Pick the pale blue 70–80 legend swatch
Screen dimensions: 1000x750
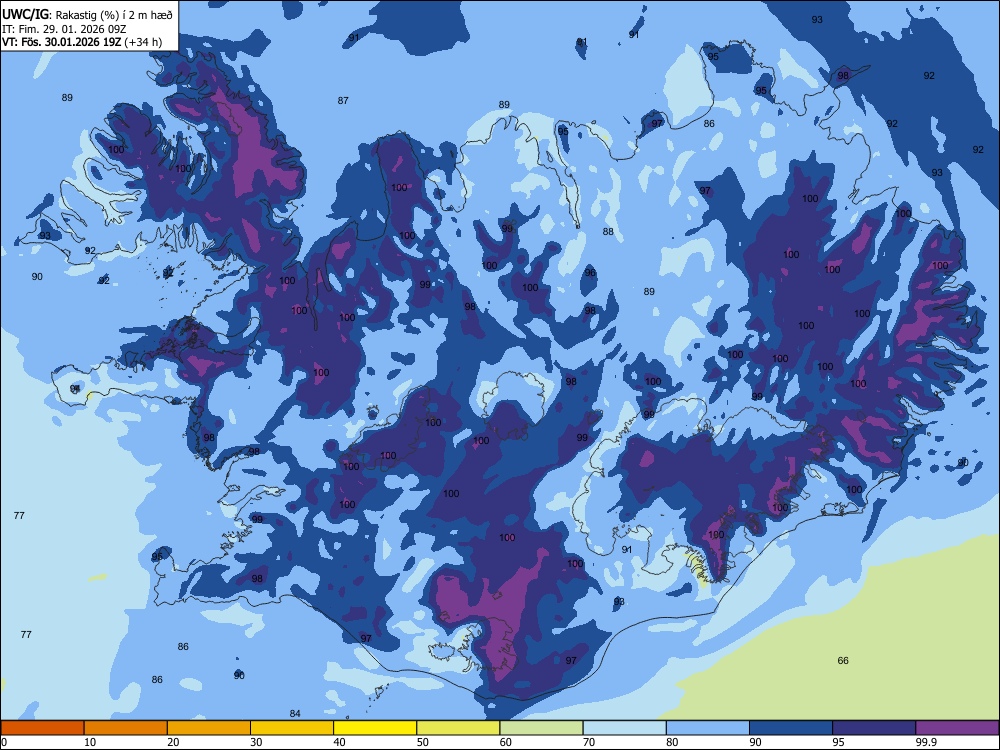[x=625, y=728]
